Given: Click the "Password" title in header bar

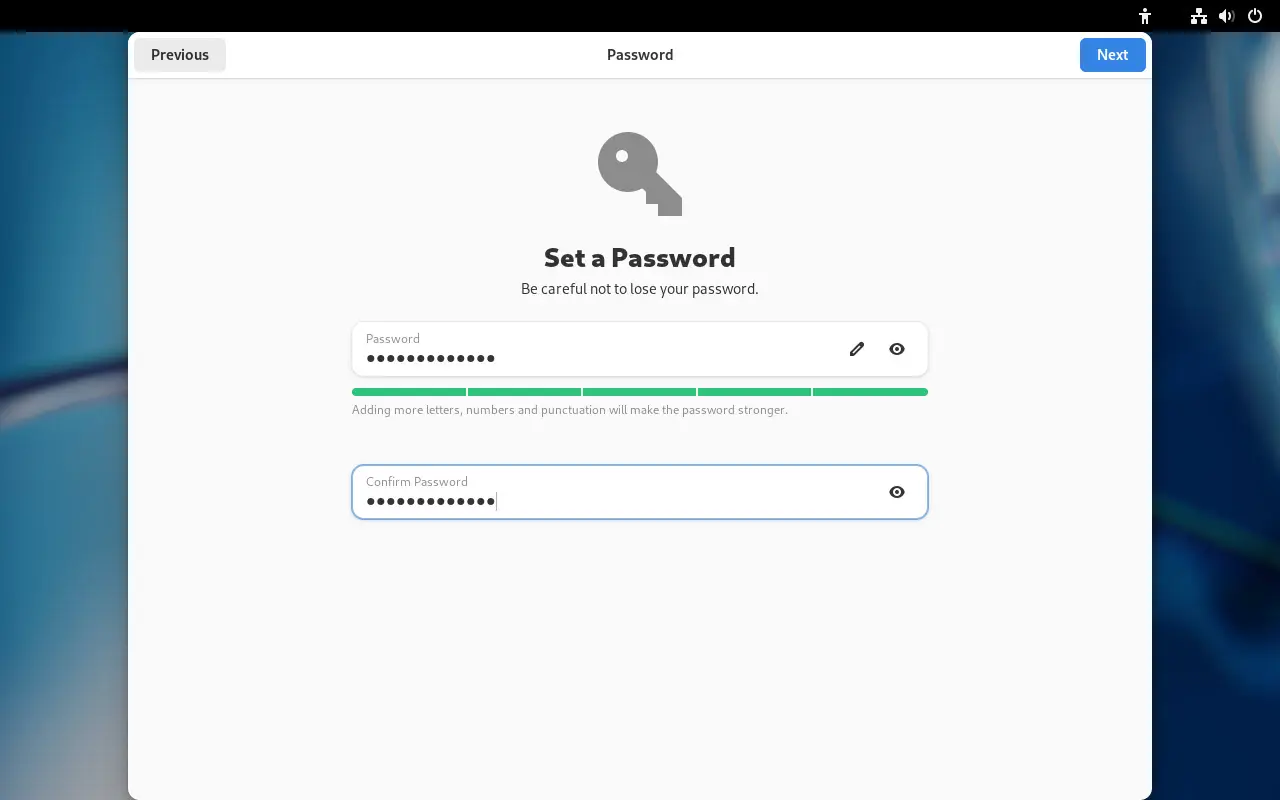Looking at the screenshot, I should point(640,55).
